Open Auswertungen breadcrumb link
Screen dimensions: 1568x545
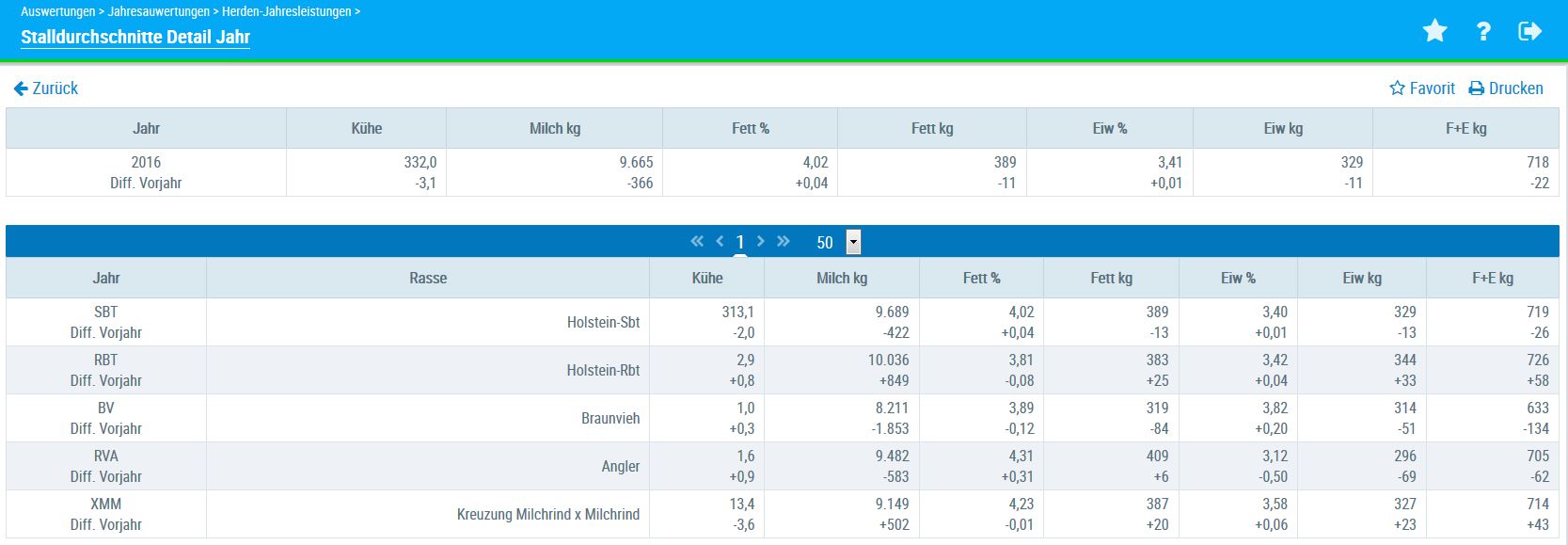tap(57, 11)
